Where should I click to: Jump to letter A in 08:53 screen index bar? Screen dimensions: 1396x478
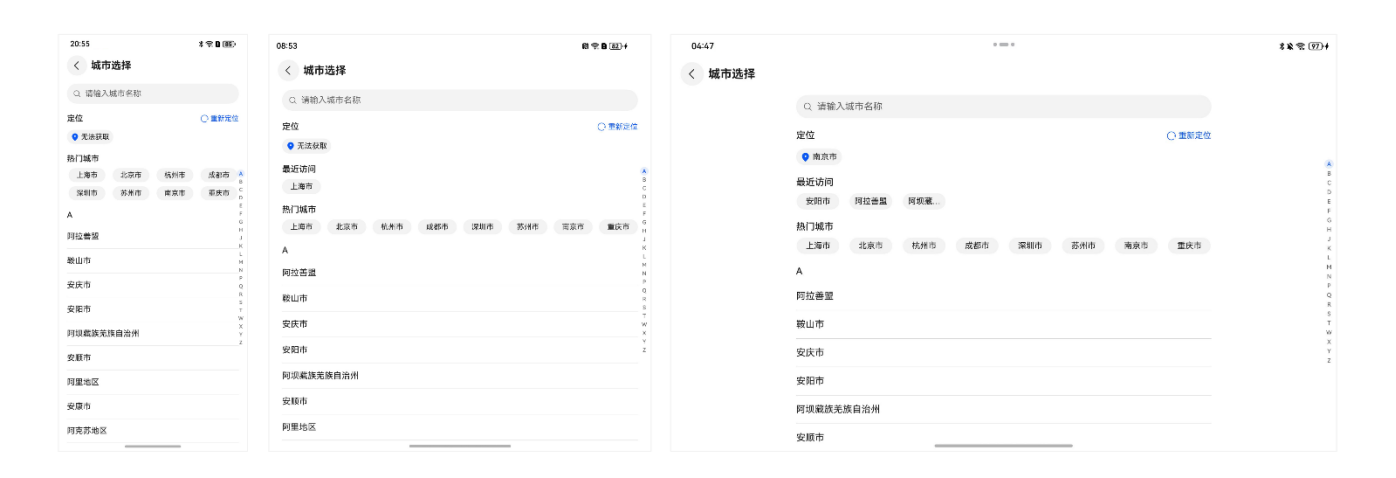pos(644,171)
